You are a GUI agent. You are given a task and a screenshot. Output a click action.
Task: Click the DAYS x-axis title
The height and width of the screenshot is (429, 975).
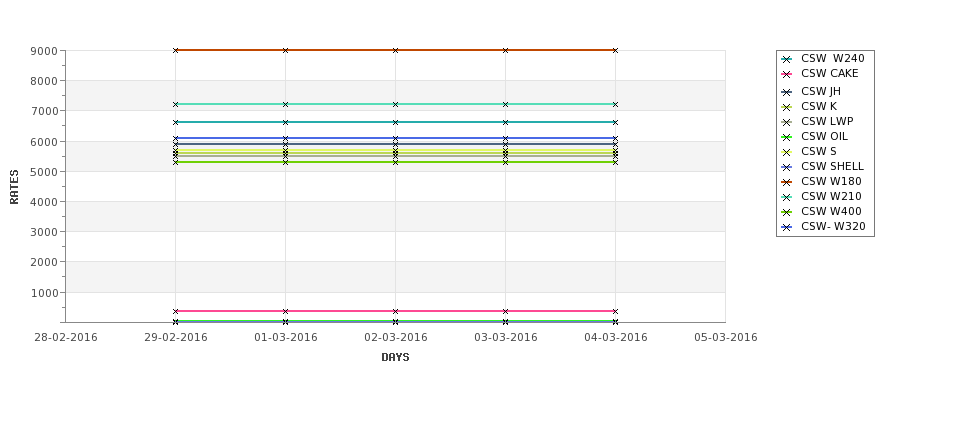click(x=395, y=358)
